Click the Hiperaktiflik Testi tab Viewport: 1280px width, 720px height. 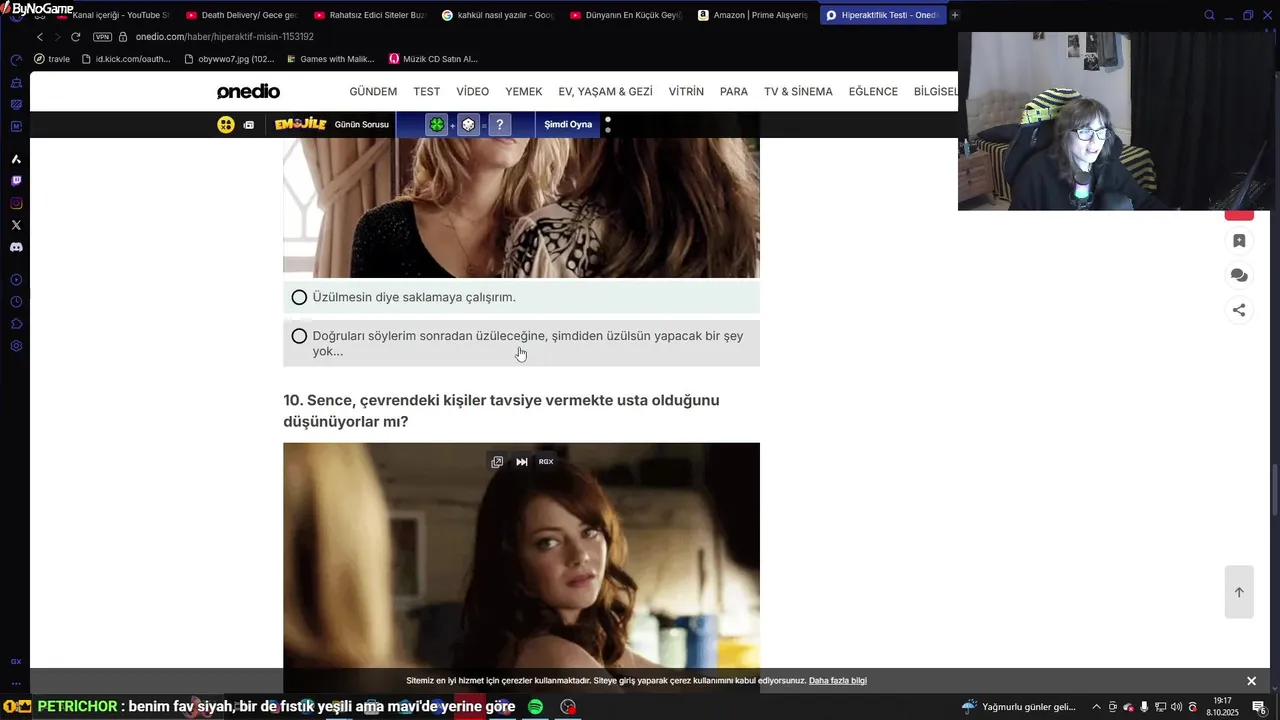pyautogui.click(x=881, y=15)
